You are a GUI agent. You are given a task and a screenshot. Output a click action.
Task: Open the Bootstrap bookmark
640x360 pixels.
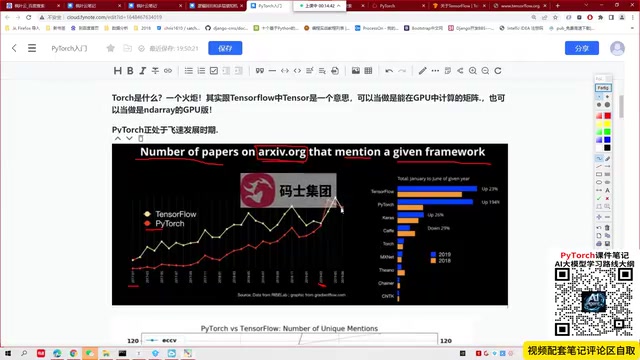(x=424, y=28)
